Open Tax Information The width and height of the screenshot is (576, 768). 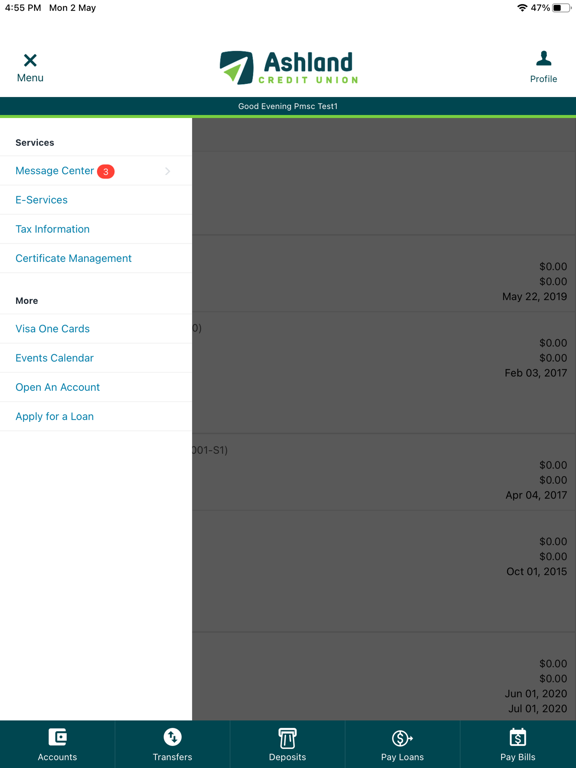[96, 229]
